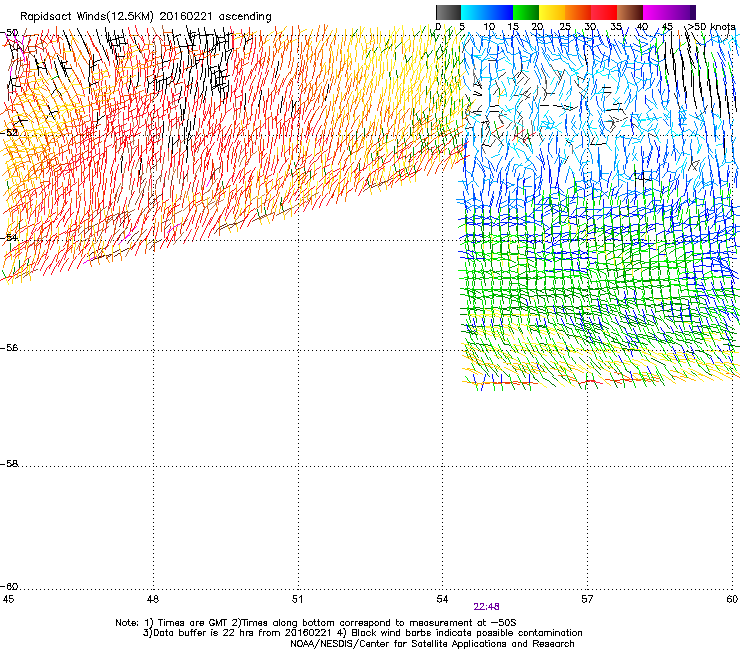
Task: Click the yellow 20-25 knots legend swatch
Action: [x=552, y=12]
